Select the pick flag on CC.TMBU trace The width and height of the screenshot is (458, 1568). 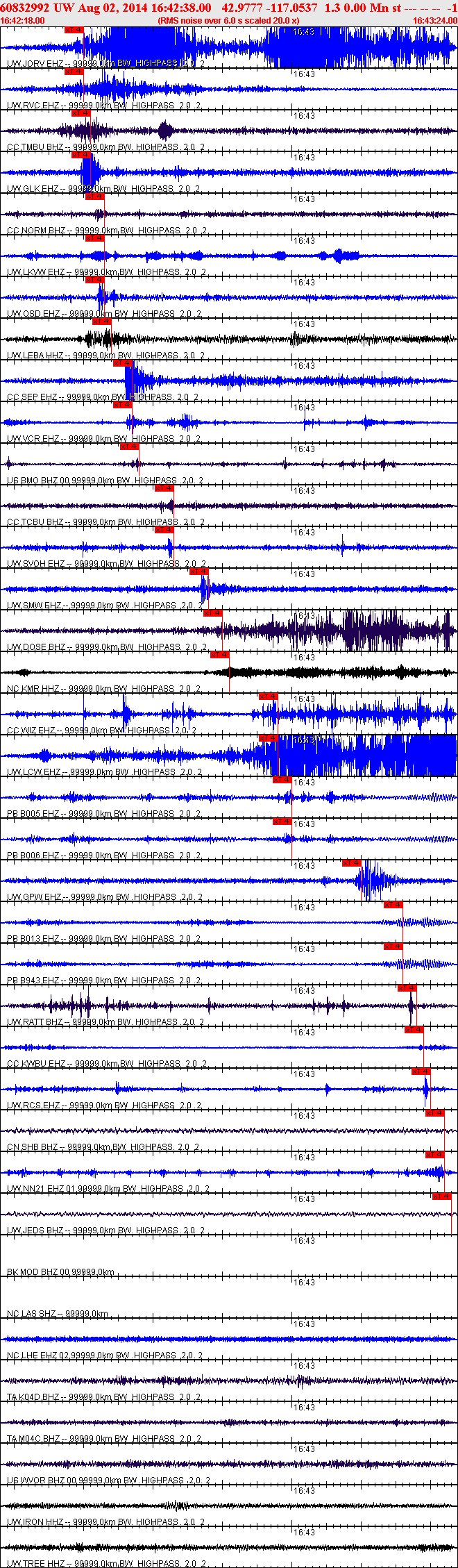80,113
